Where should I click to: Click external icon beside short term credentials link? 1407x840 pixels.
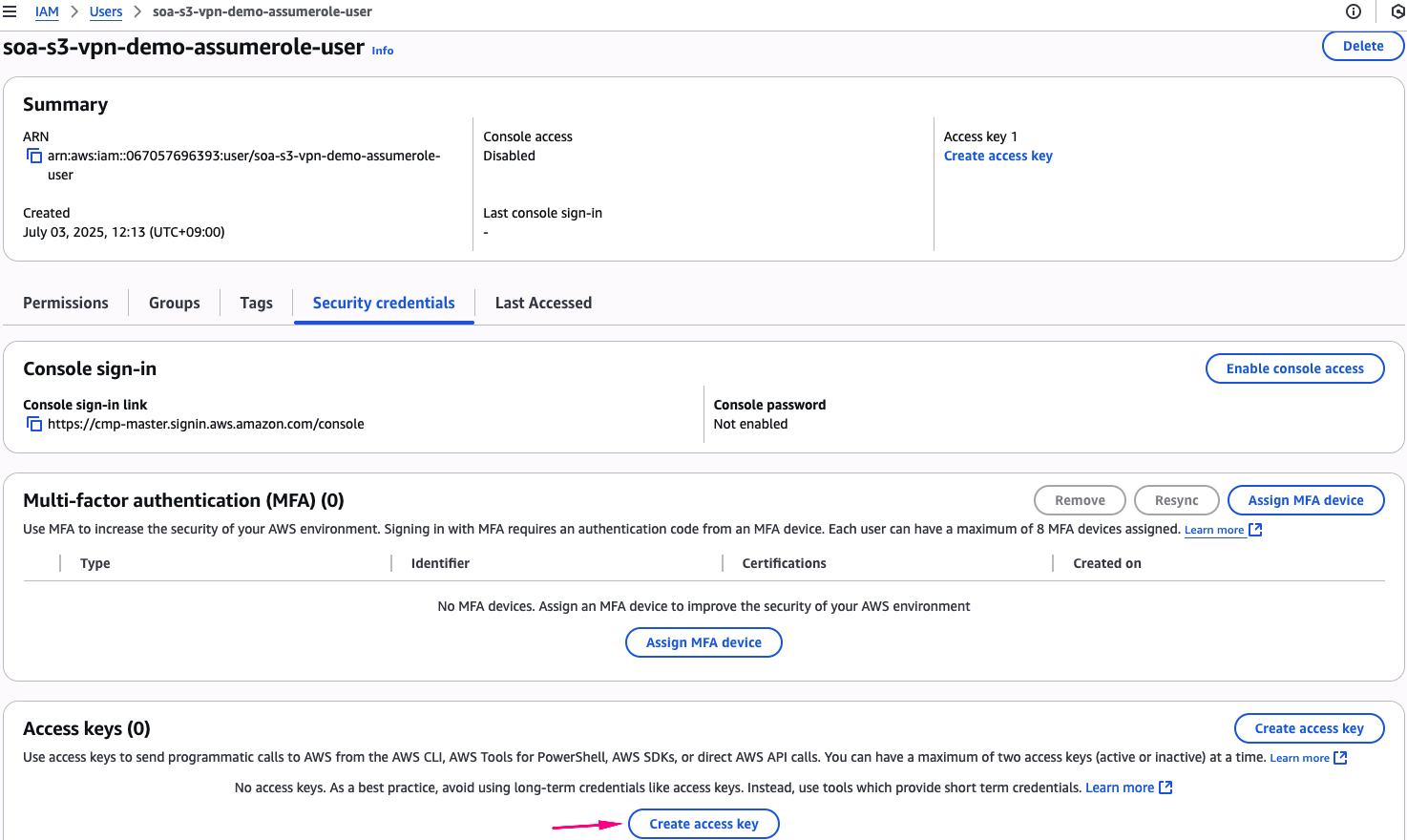point(1165,787)
